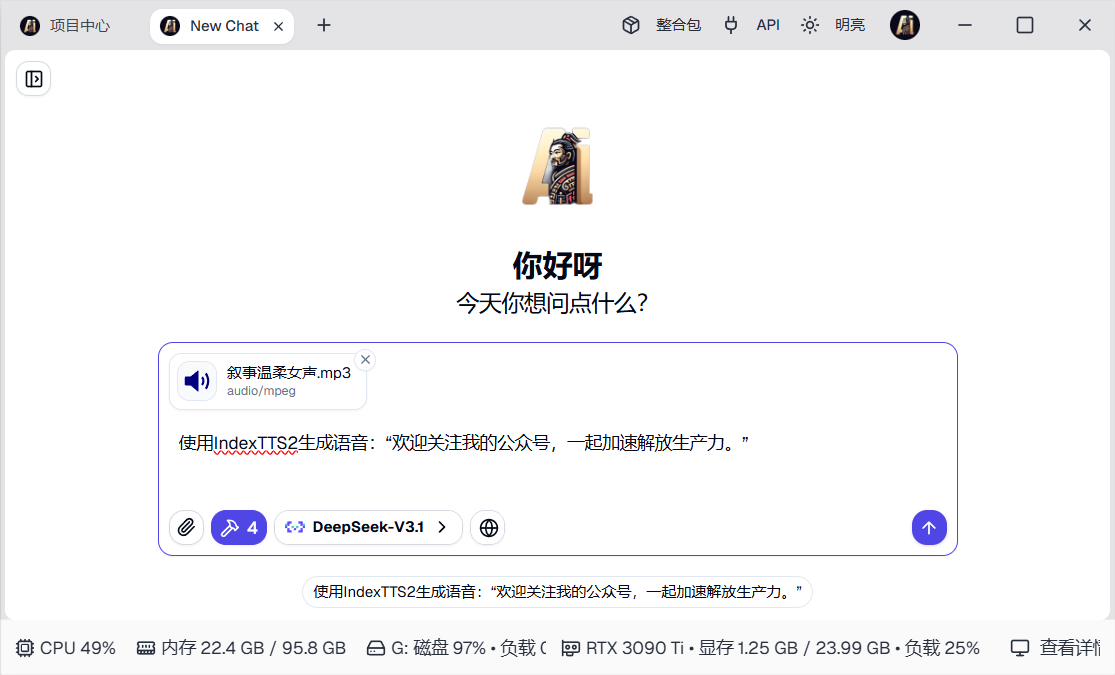Toggle the globe web search icon
1115x675 pixels.
[488, 527]
